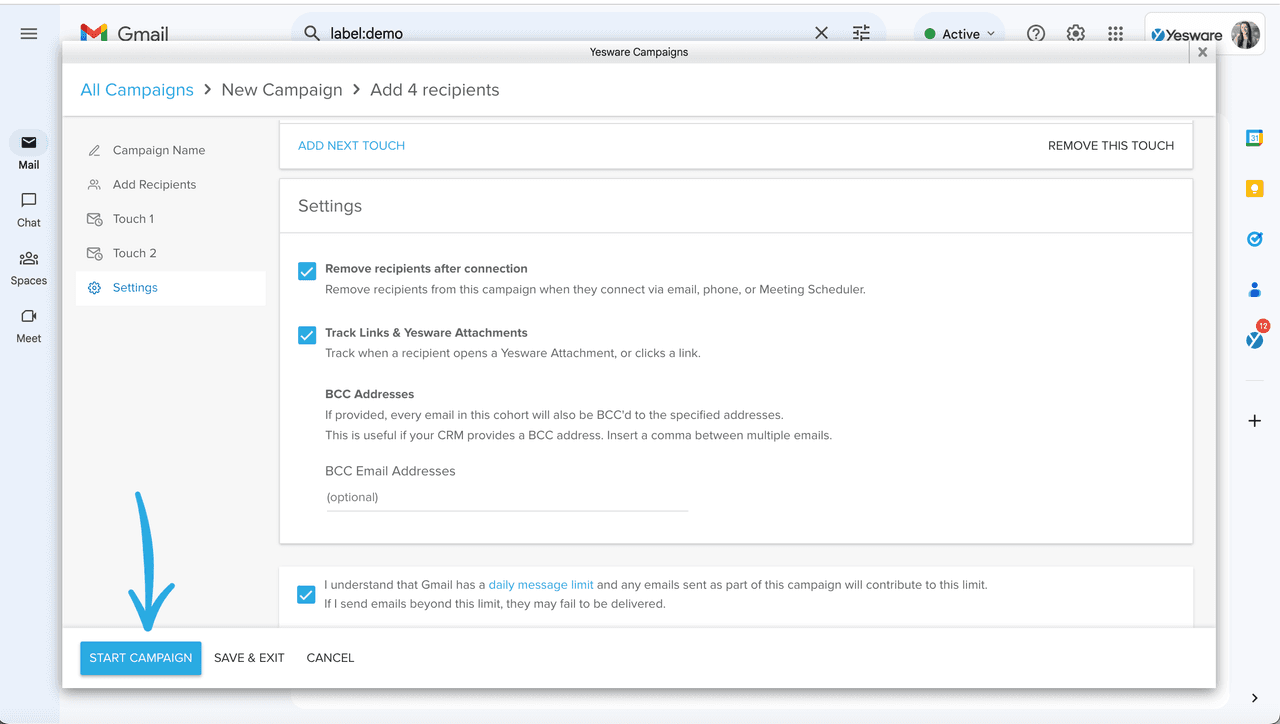Open Google Keep side panel icon
1280x724 pixels.
pos(1254,188)
